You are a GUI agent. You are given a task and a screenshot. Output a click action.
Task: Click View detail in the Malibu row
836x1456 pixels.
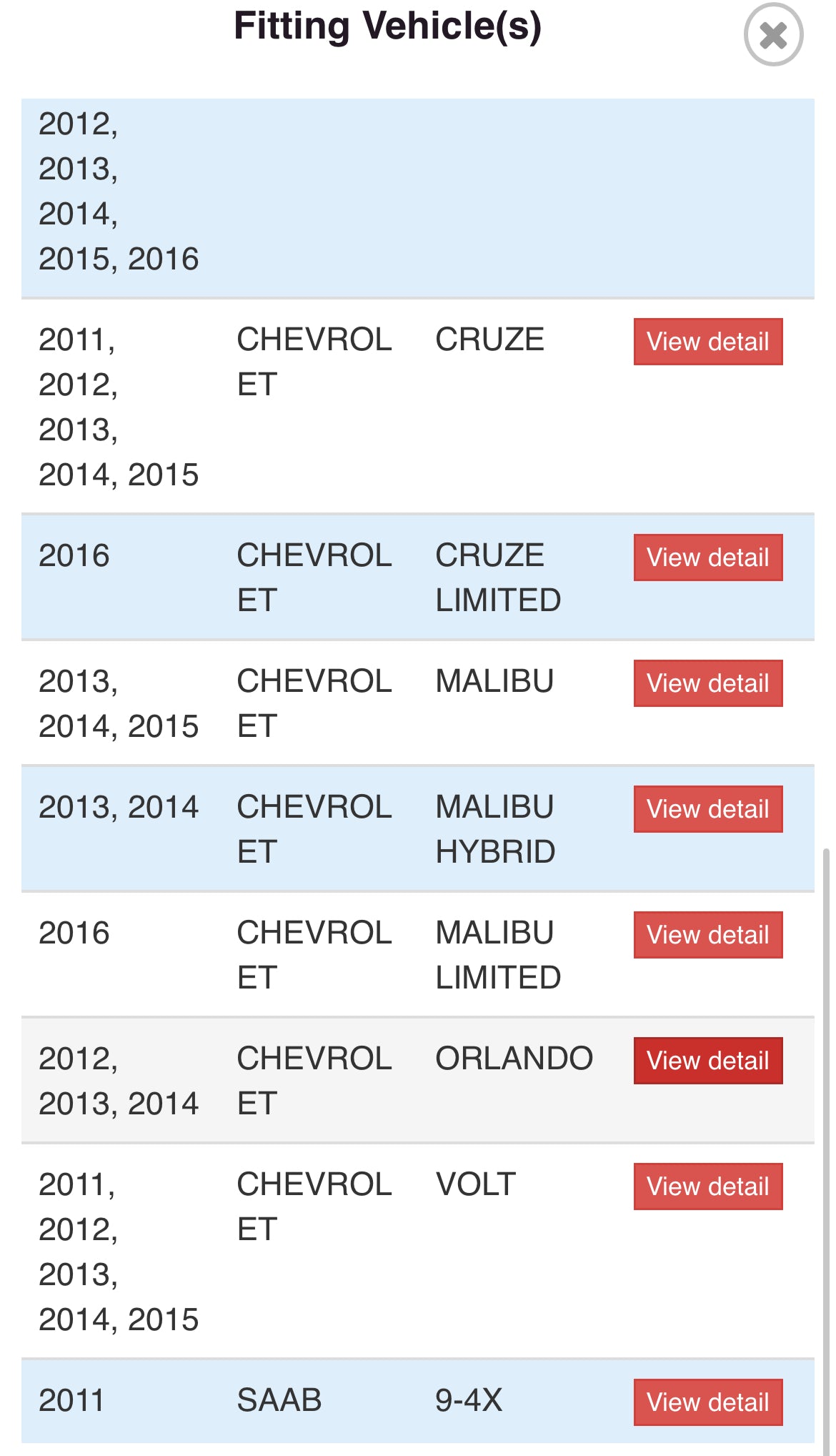click(x=707, y=683)
